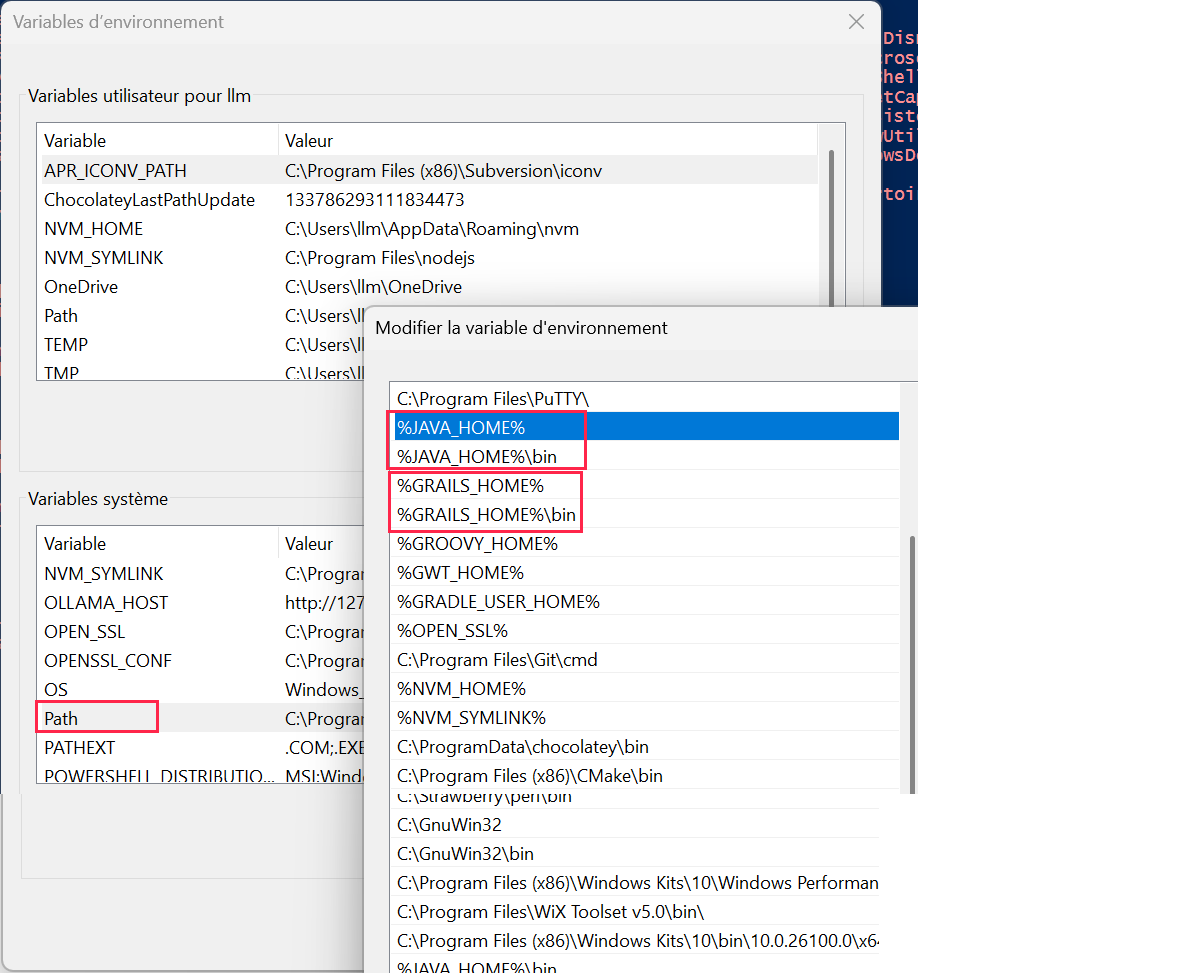The width and height of the screenshot is (1200, 973).
Task: Select the APR_ICONV_PATH user variable
Action: coord(115,171)
